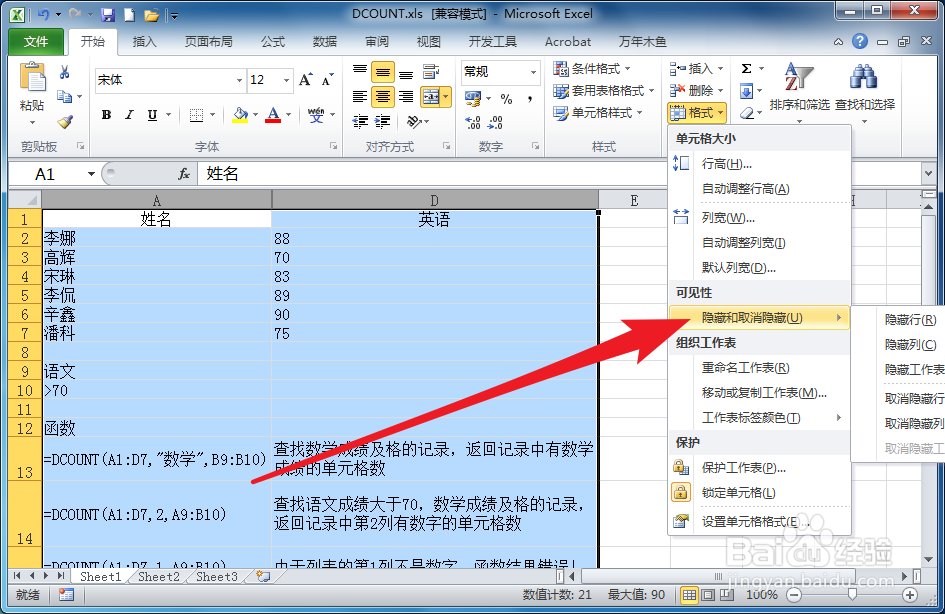Click the cell borders icon
The height and width of the screenshot is (614, 945).
coord(196,114)
